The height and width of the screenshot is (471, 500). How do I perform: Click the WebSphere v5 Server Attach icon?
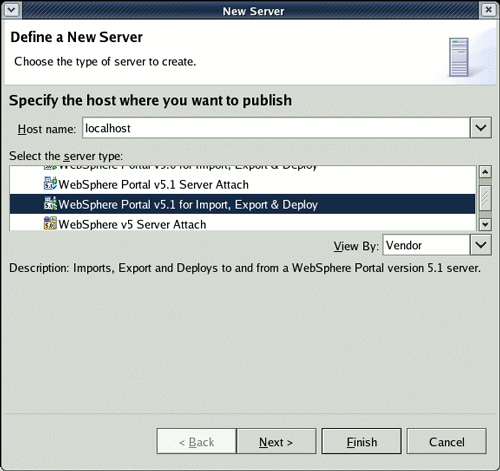point(50,223)
